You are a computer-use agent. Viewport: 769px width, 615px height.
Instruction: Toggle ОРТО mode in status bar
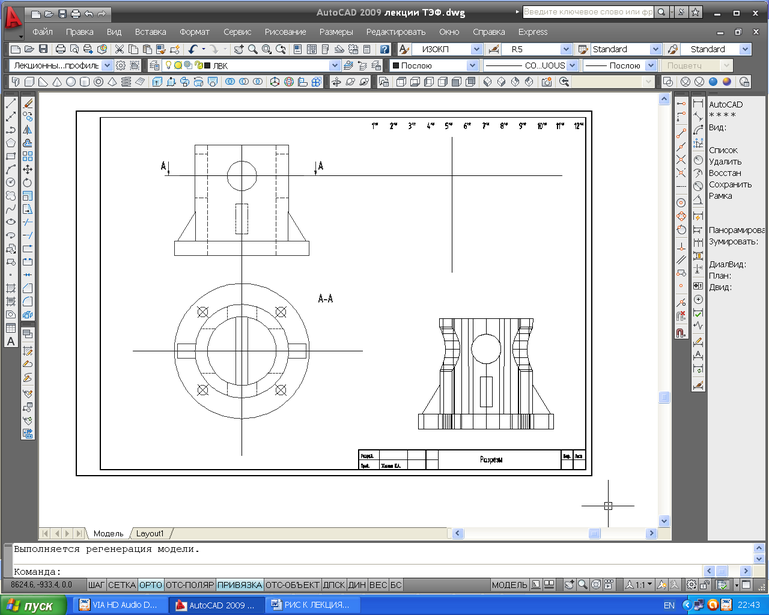click(151, 584)
